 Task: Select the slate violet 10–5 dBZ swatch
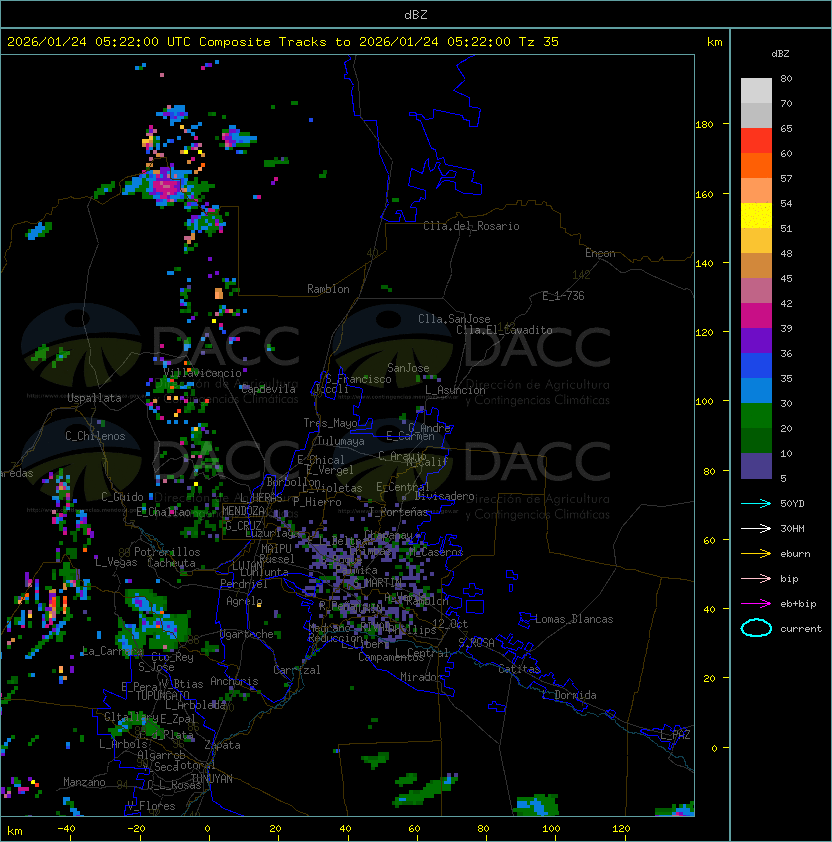point(756,466)
